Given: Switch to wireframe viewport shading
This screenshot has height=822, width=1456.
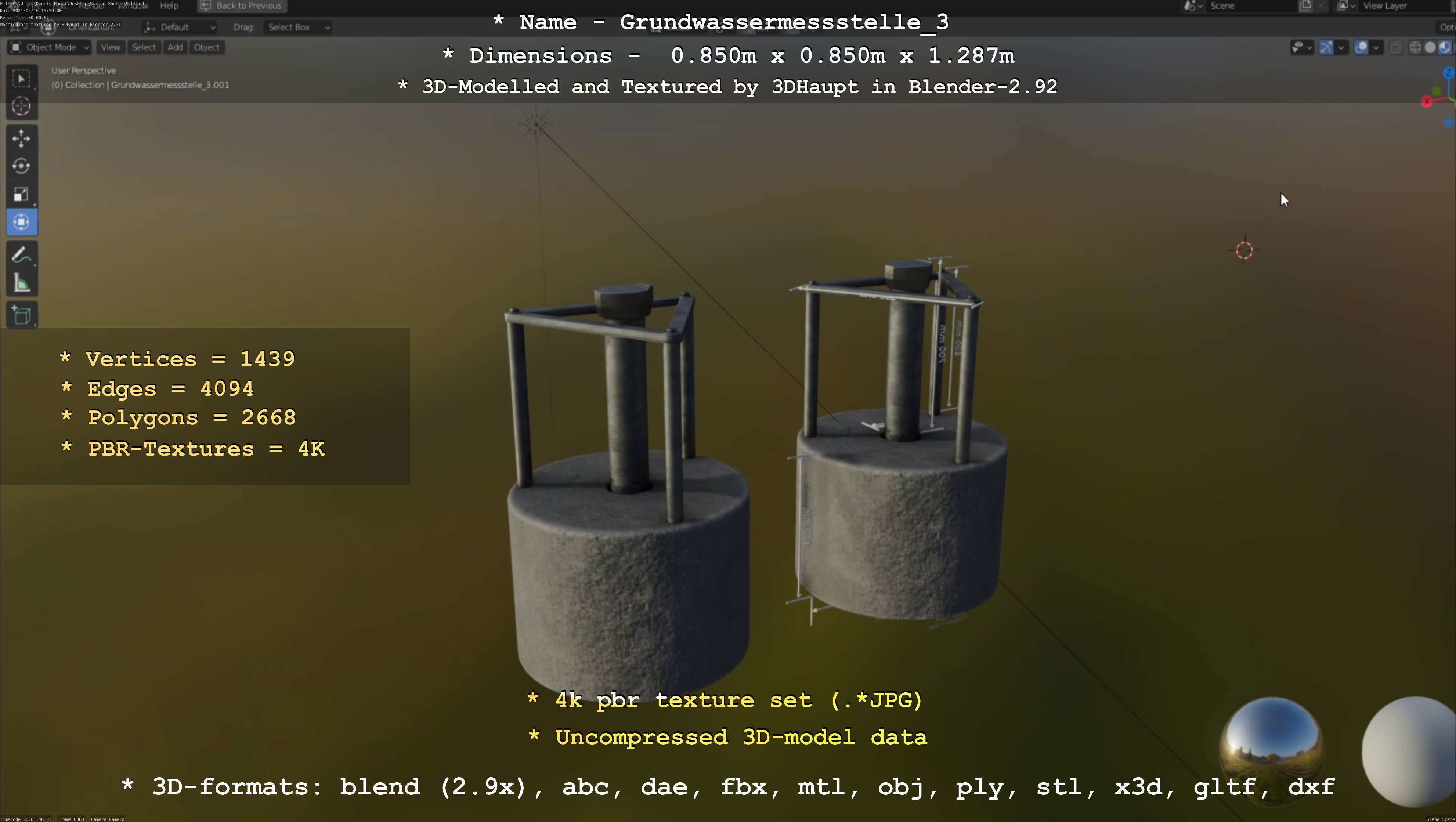Looking at the screenshot, I should 1415,47.
